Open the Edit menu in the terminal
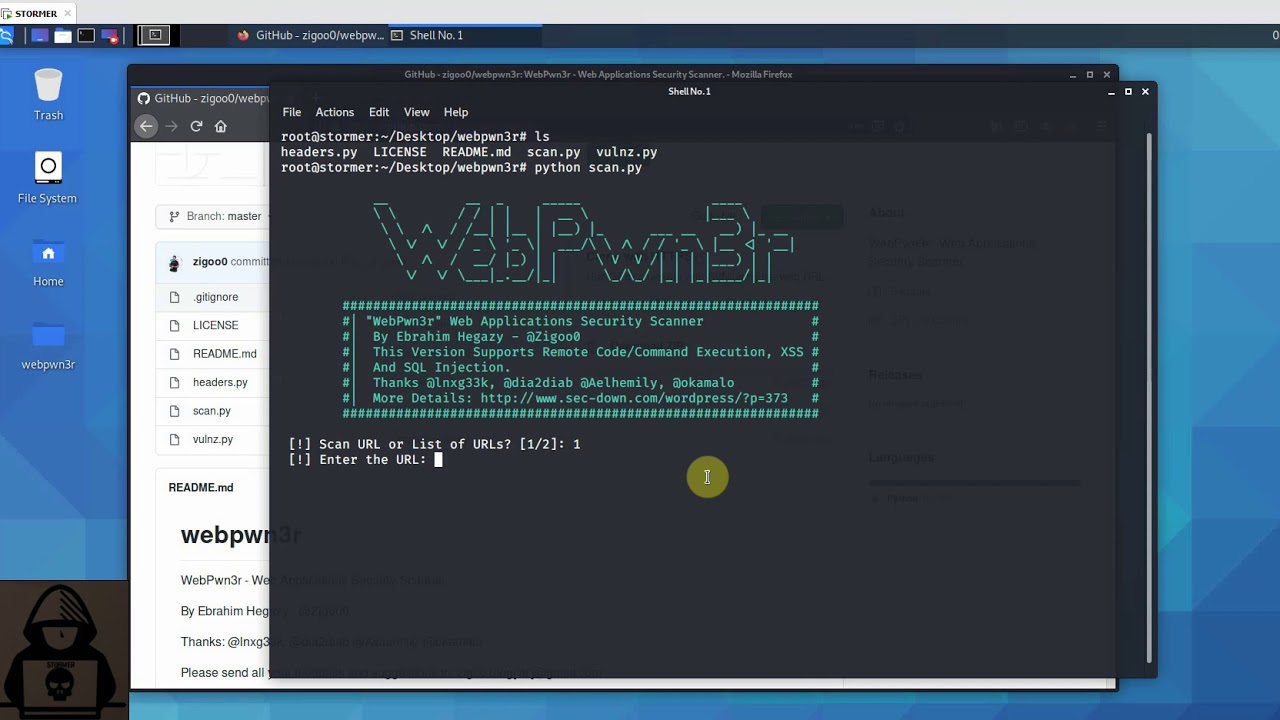1280x720 pixels. [379, 112]
